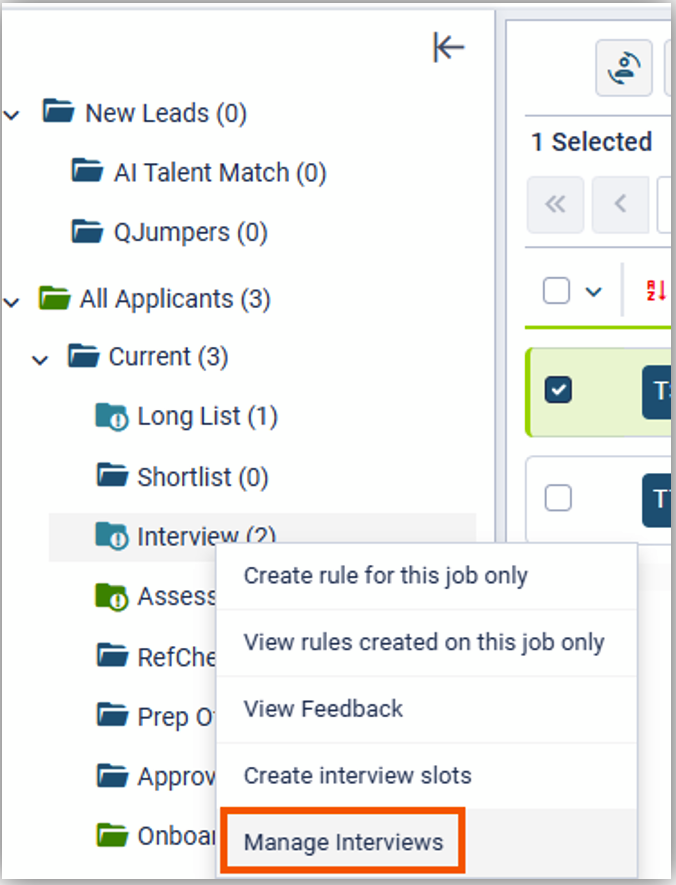This screenshot has height=885, width=676.
Task: Uncheck the selected applicant checkbox
Action: 558,390
